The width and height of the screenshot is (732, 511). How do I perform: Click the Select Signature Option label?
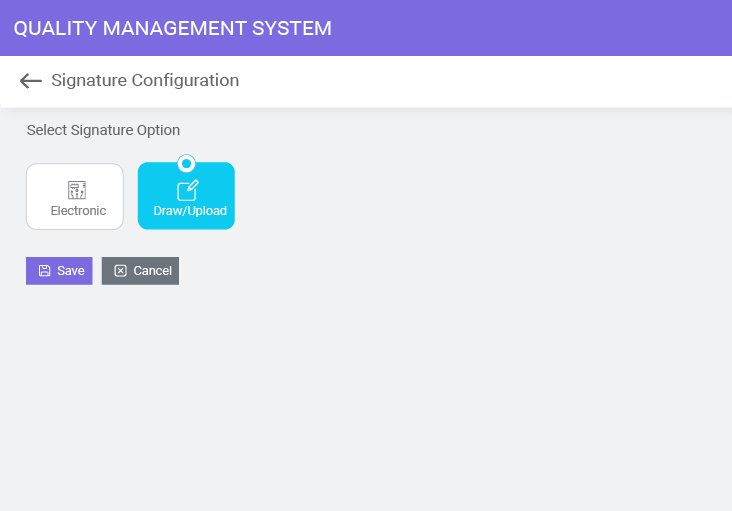click(x=103, y=130)
